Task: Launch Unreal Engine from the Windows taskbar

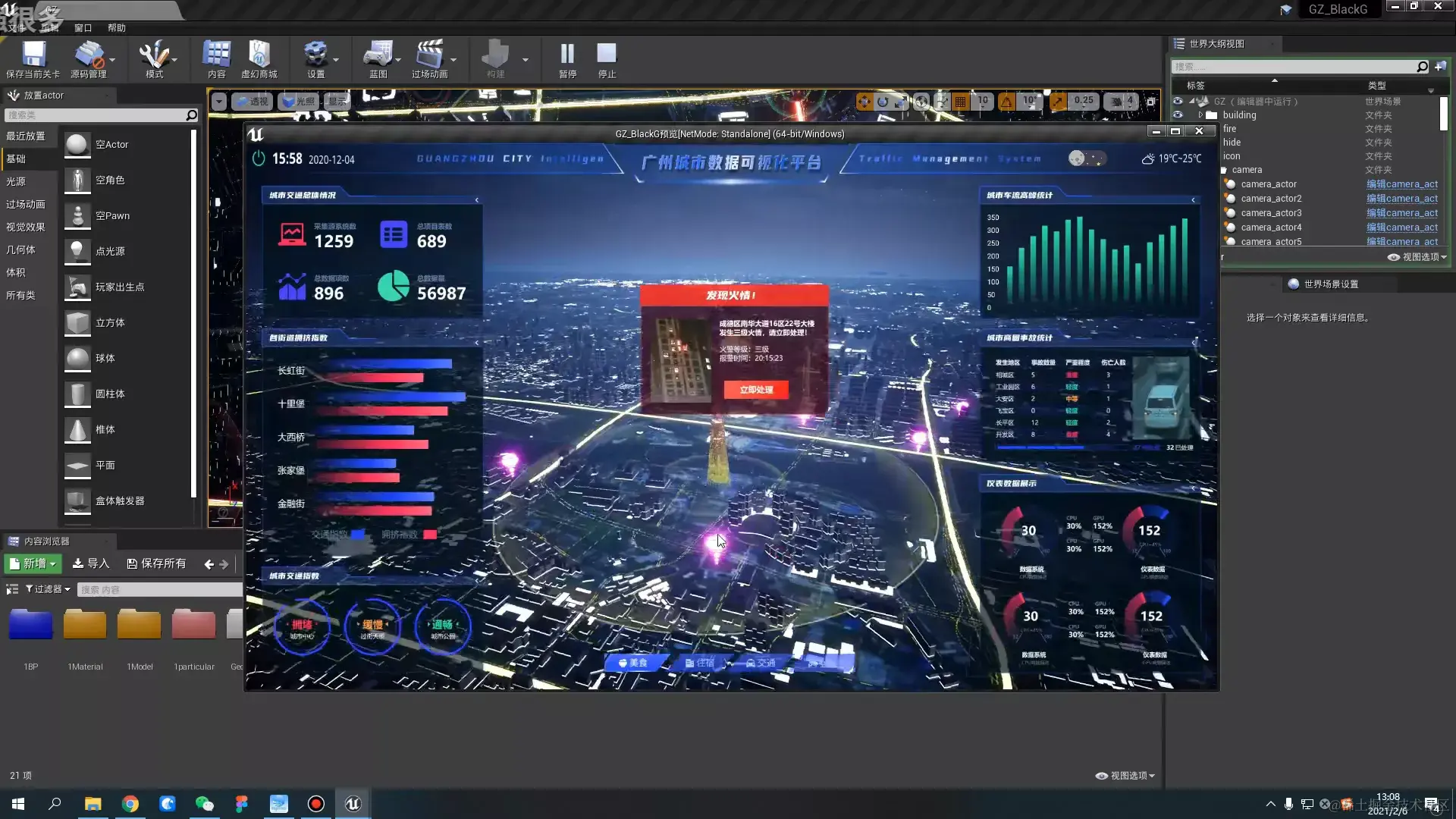Action: [353, 804]
